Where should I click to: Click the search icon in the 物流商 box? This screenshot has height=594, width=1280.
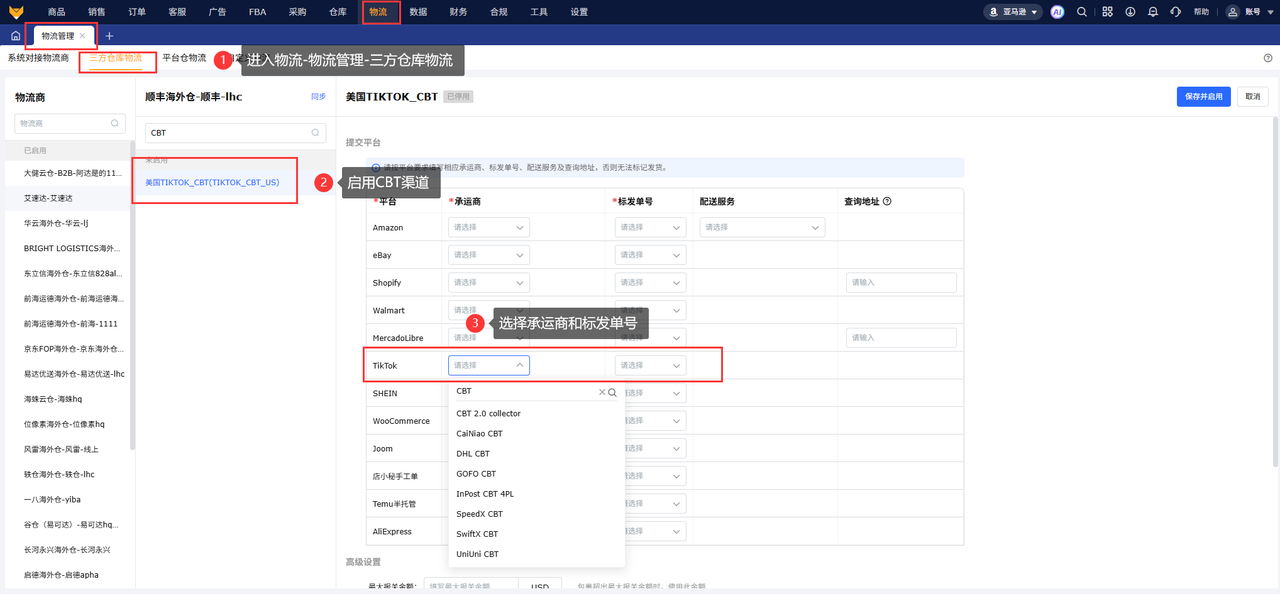coord(115,124)
